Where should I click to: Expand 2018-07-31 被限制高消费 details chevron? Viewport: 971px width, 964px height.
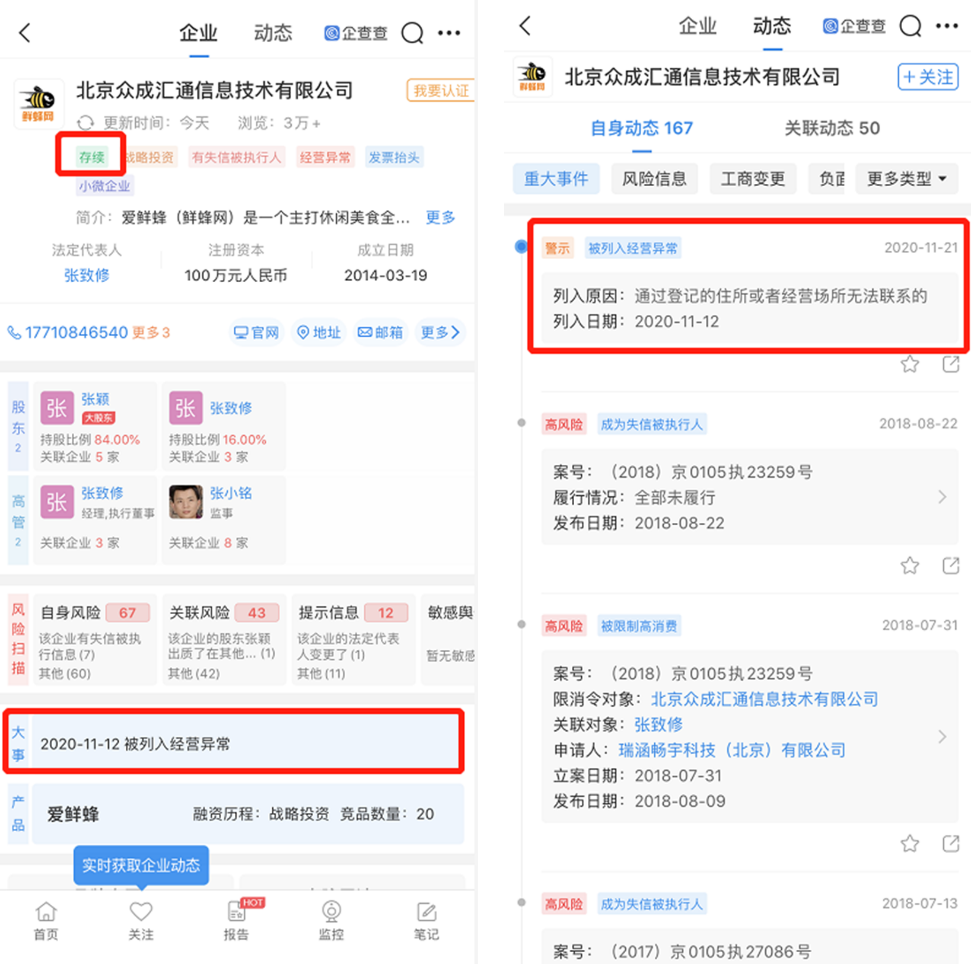pos(942,736)
